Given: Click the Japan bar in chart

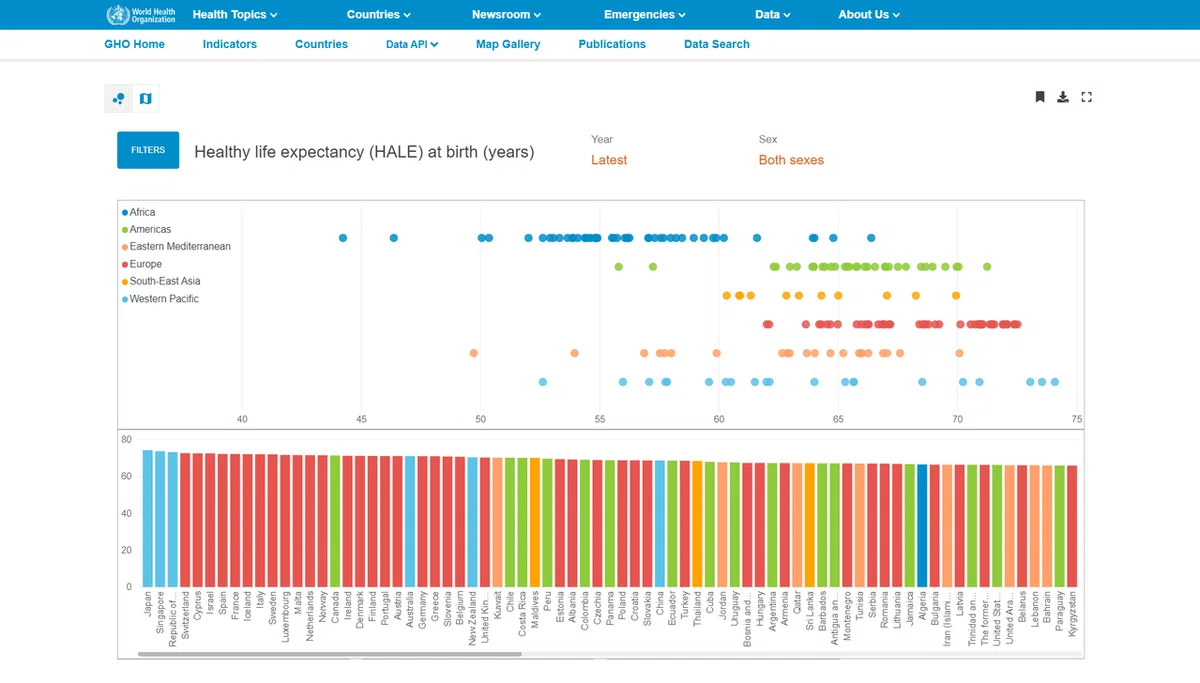Looking at the screenshot, I should [147, 518].
